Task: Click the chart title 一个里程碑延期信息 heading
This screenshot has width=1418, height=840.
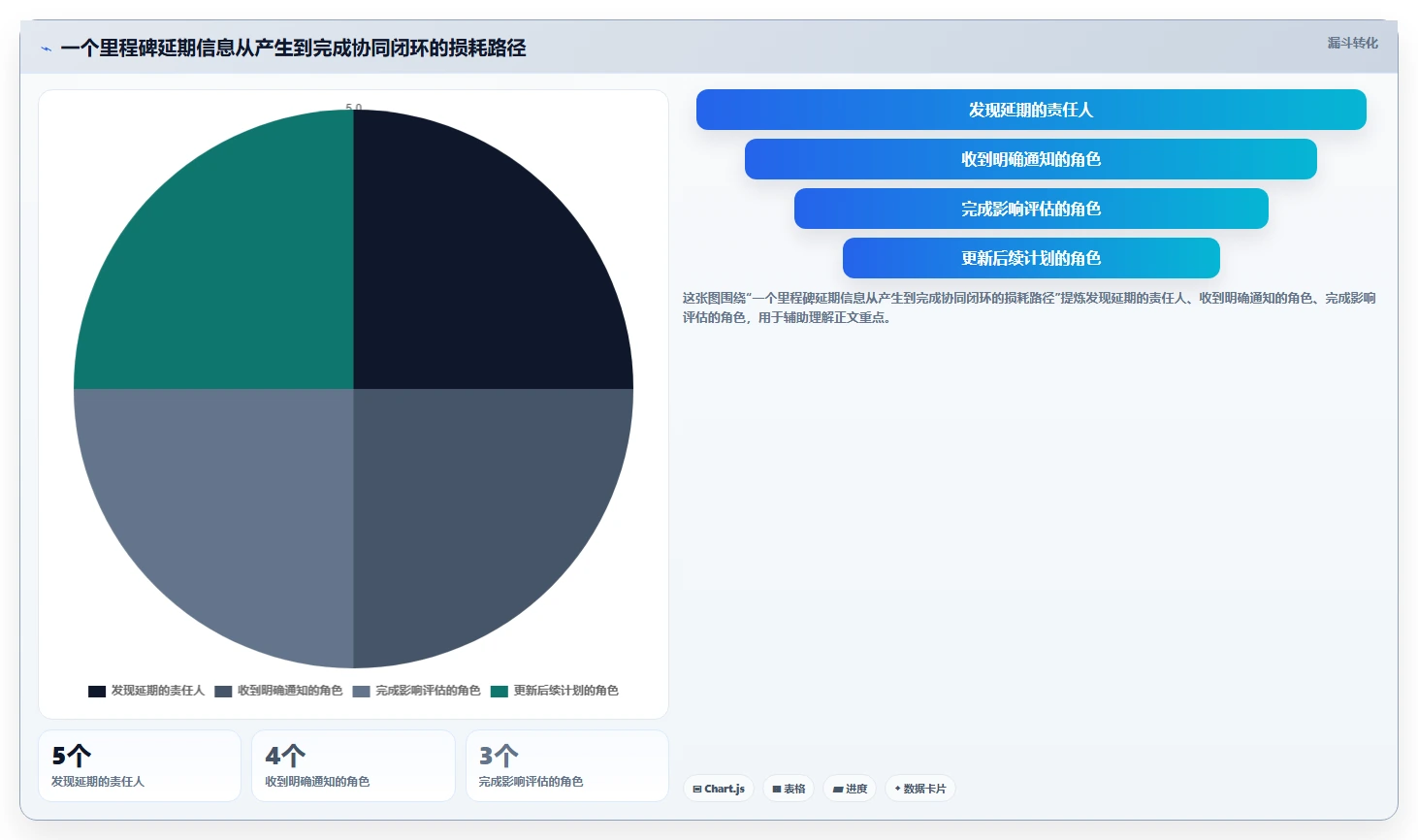Action: pyautogui.click(x=293, y=48)
